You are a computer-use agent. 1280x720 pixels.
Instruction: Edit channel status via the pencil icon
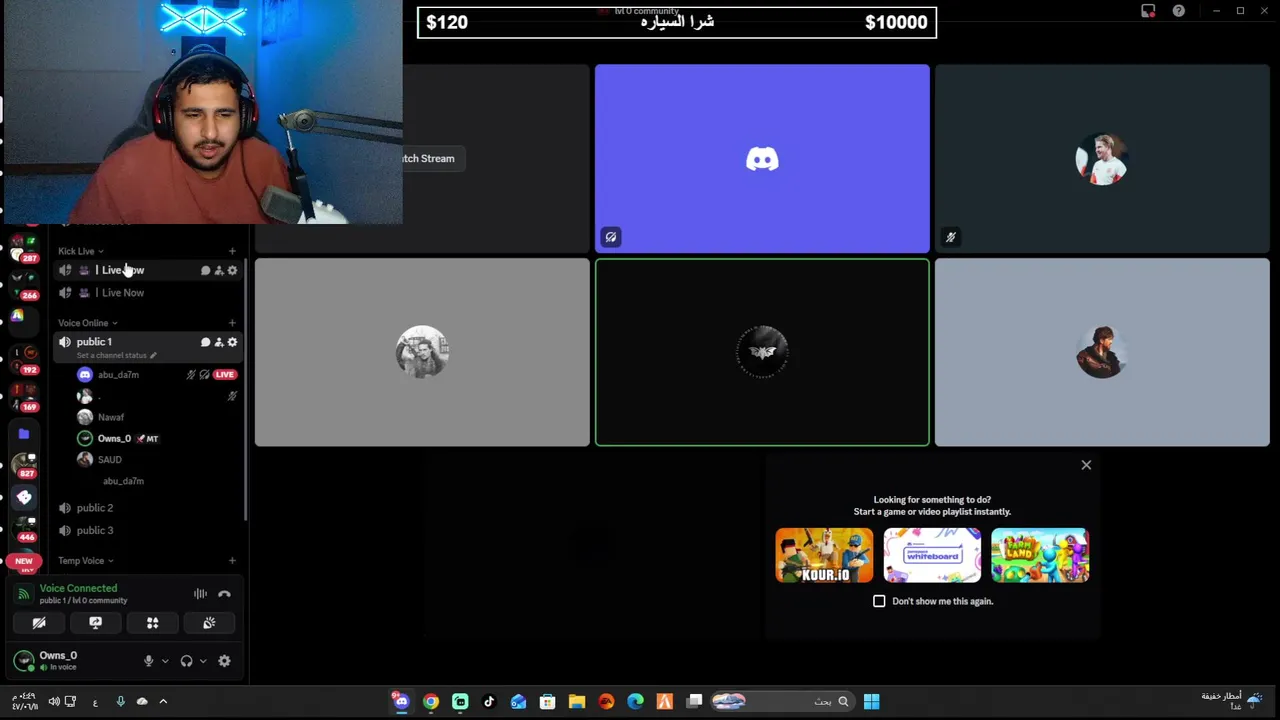(153, 355)
